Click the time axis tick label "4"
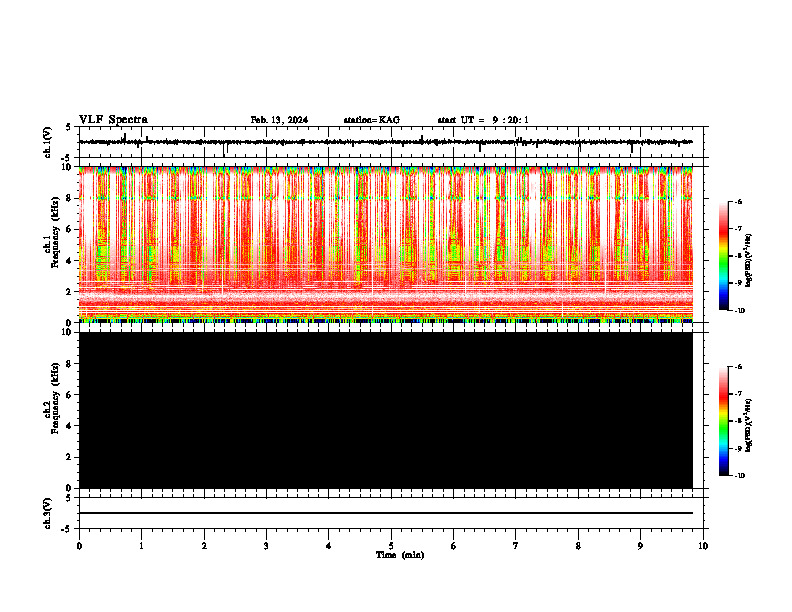792x612 pixels. click(x=329, y=546)
